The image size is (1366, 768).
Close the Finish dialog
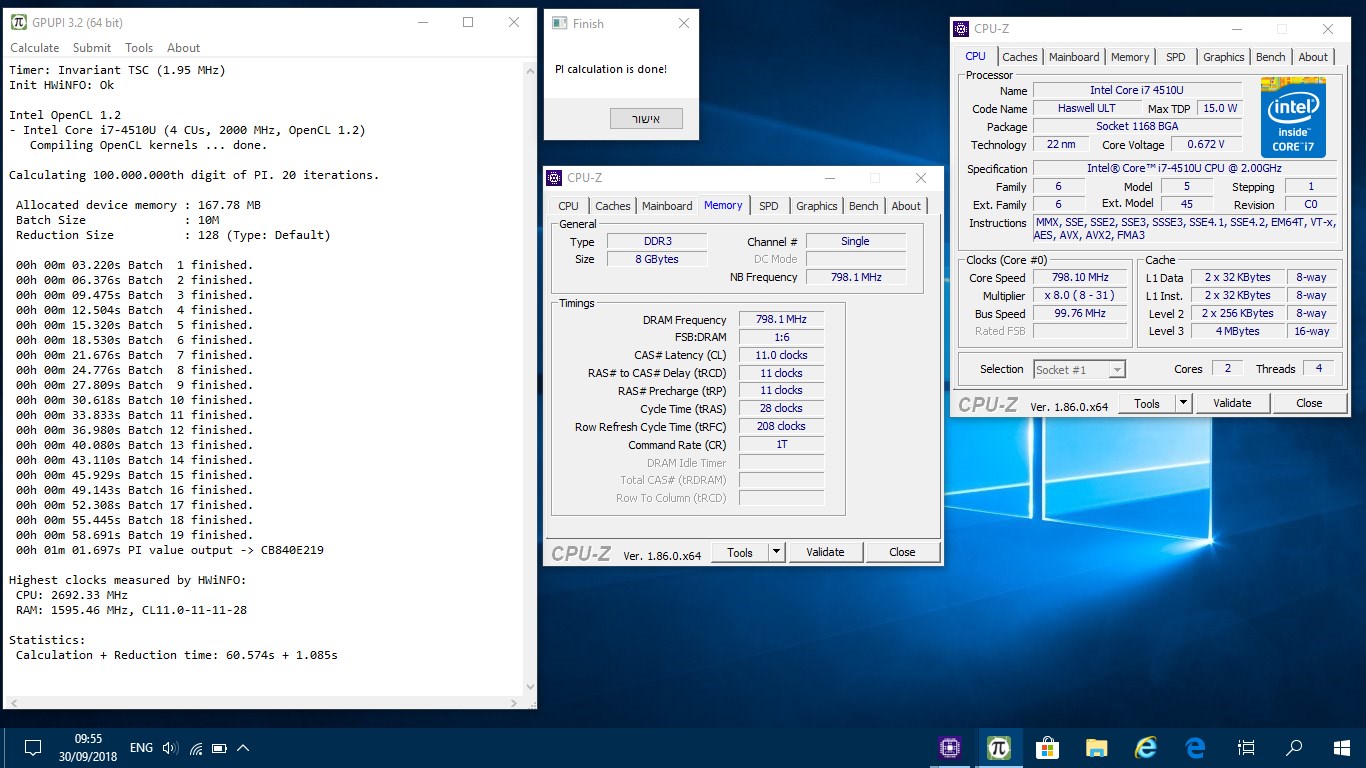coord(683,24)
